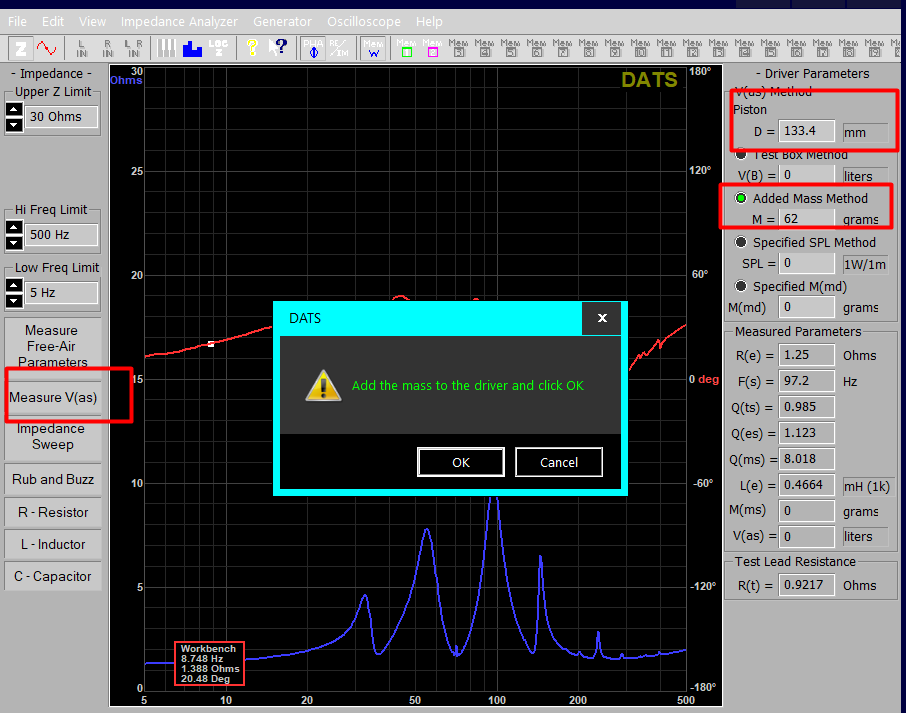
Task: Click the piston diameter D field
Action: [x=806, y=131]
